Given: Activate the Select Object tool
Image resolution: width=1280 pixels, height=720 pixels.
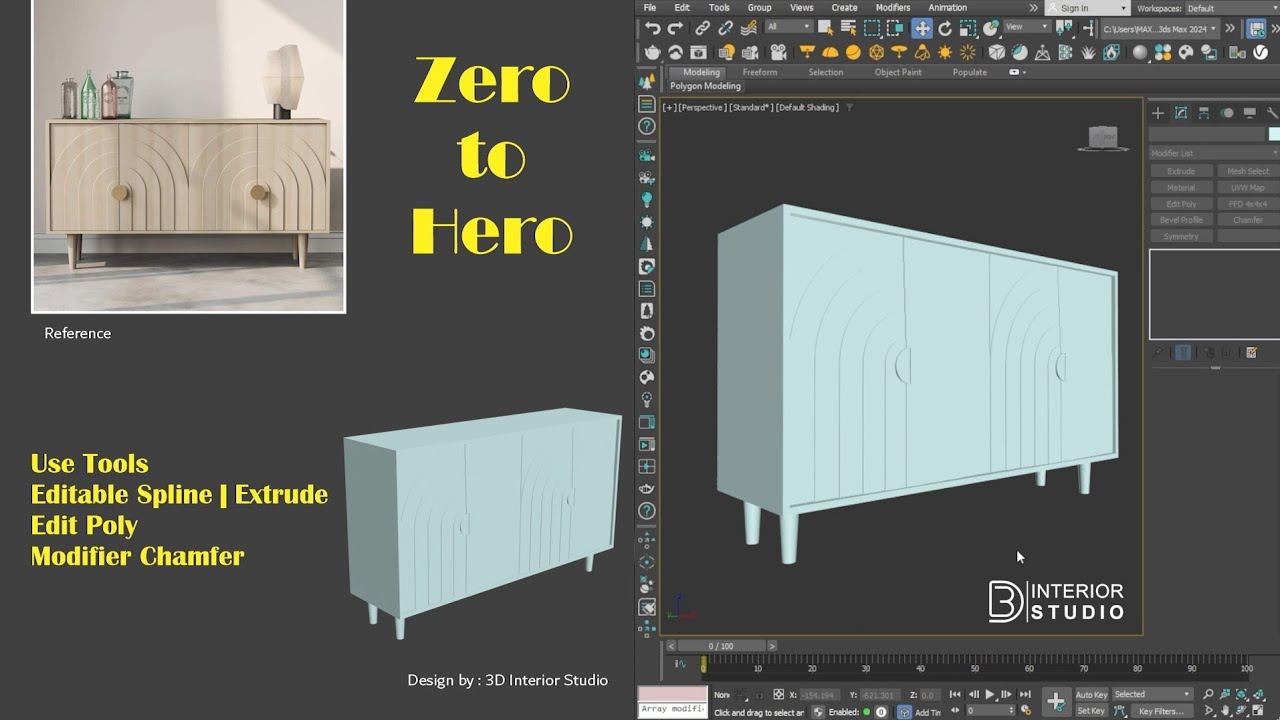Looking at the screenshot, I should click(x=826, y=28).
